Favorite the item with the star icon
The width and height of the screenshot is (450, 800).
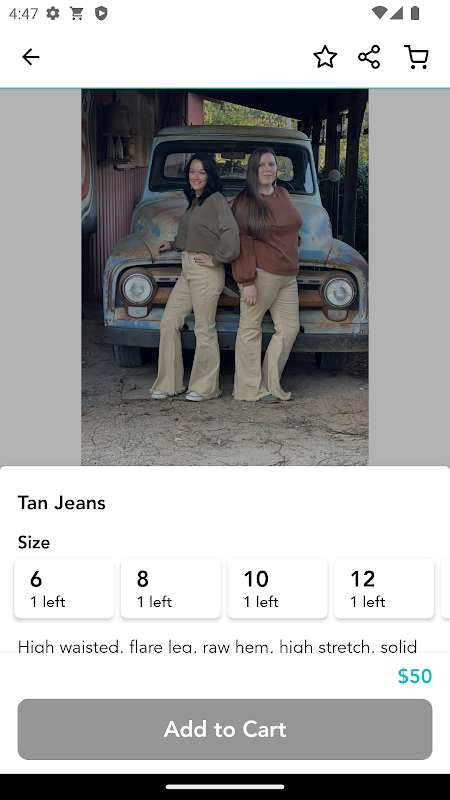click(325, 57)
